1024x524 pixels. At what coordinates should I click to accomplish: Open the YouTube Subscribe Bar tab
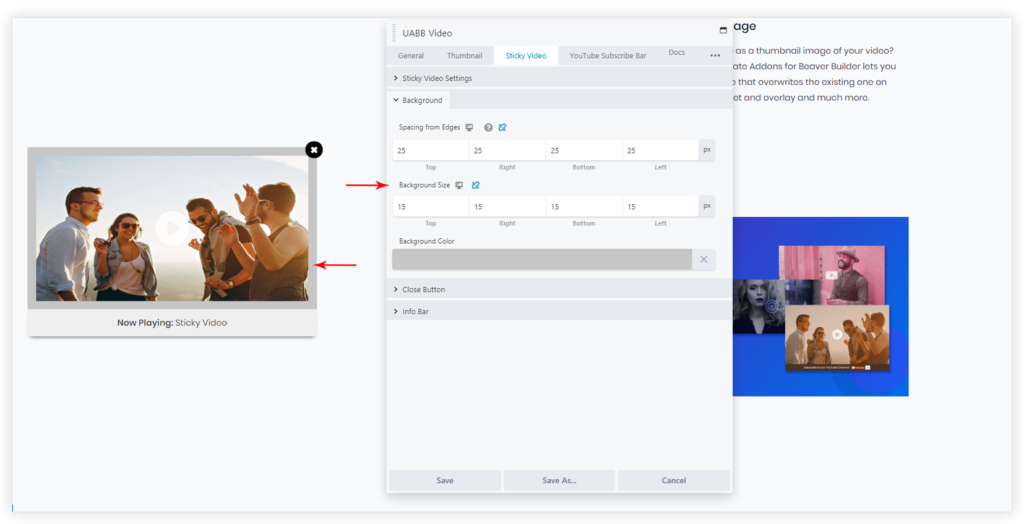click(x=608, y=56)
